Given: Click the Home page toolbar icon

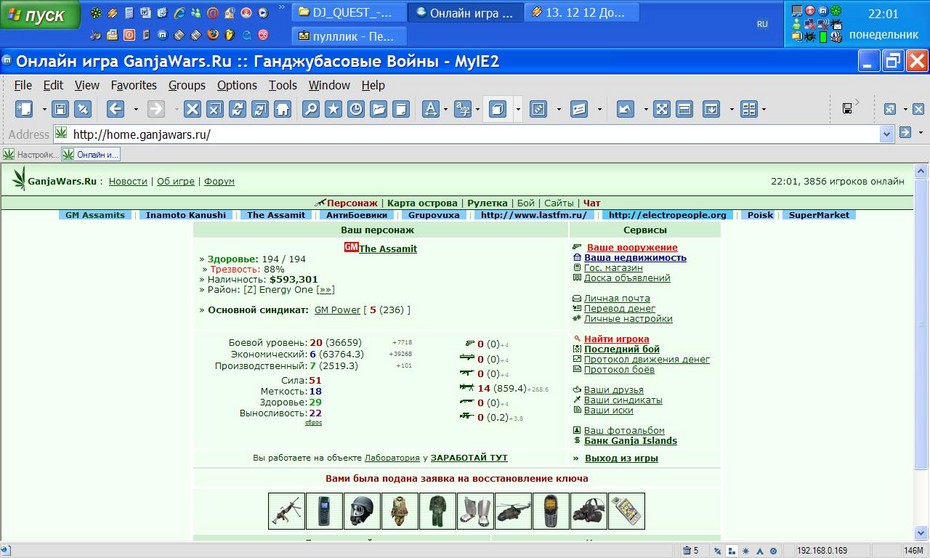Looking at the screenshot, I should pos(282,109).
